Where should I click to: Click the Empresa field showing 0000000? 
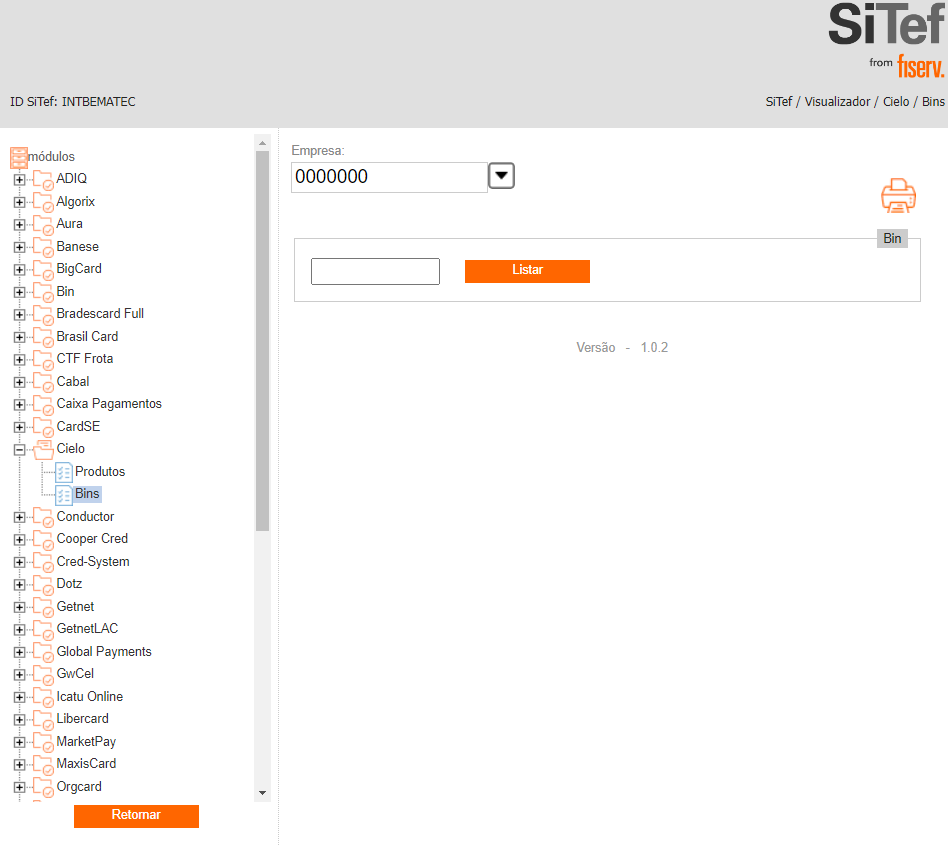click(x=389, y=177)
